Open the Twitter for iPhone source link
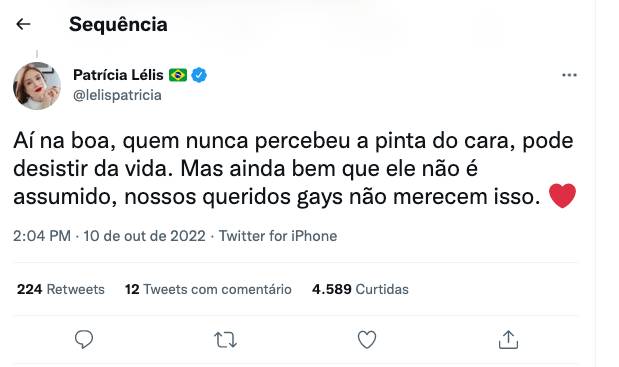 [x=278, y=236]
